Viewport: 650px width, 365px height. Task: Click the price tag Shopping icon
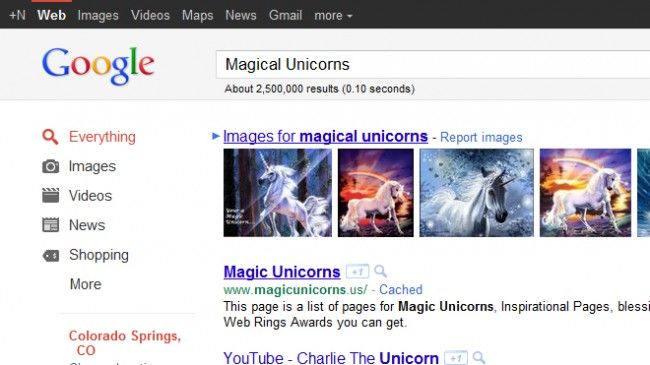51,256
